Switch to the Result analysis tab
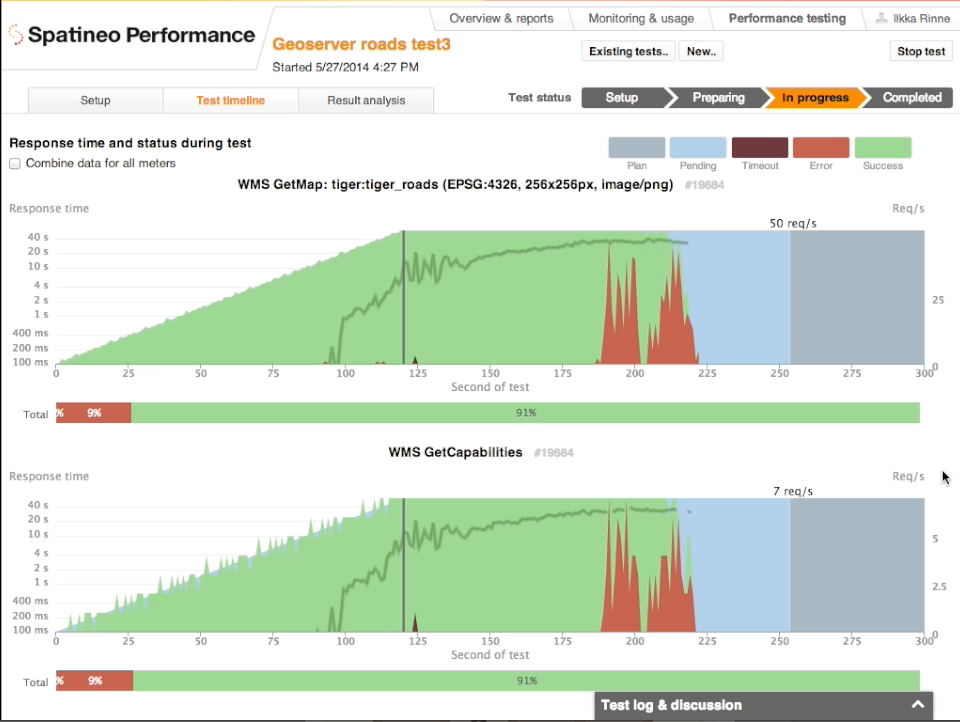 click(366, 100)
